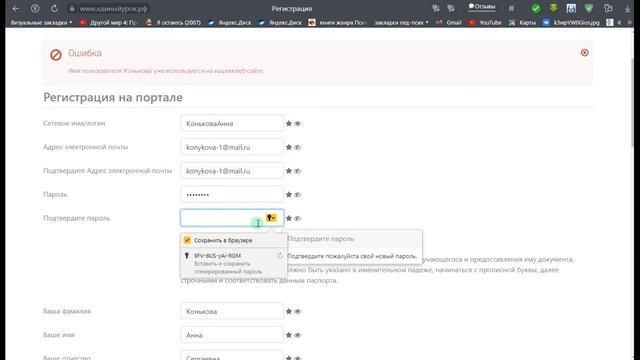
Task: Regenerate the suggested password with circular arrow
Action: click(x=280, y=256)
